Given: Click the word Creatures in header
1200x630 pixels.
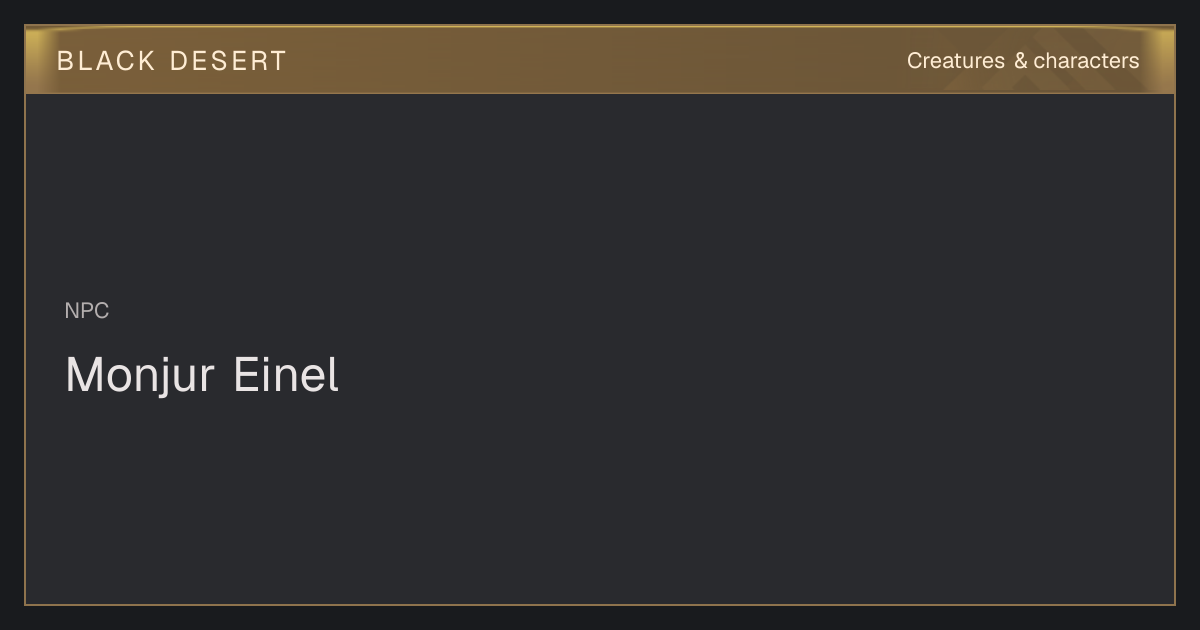Looking at the screenshot, I should 956,61.
